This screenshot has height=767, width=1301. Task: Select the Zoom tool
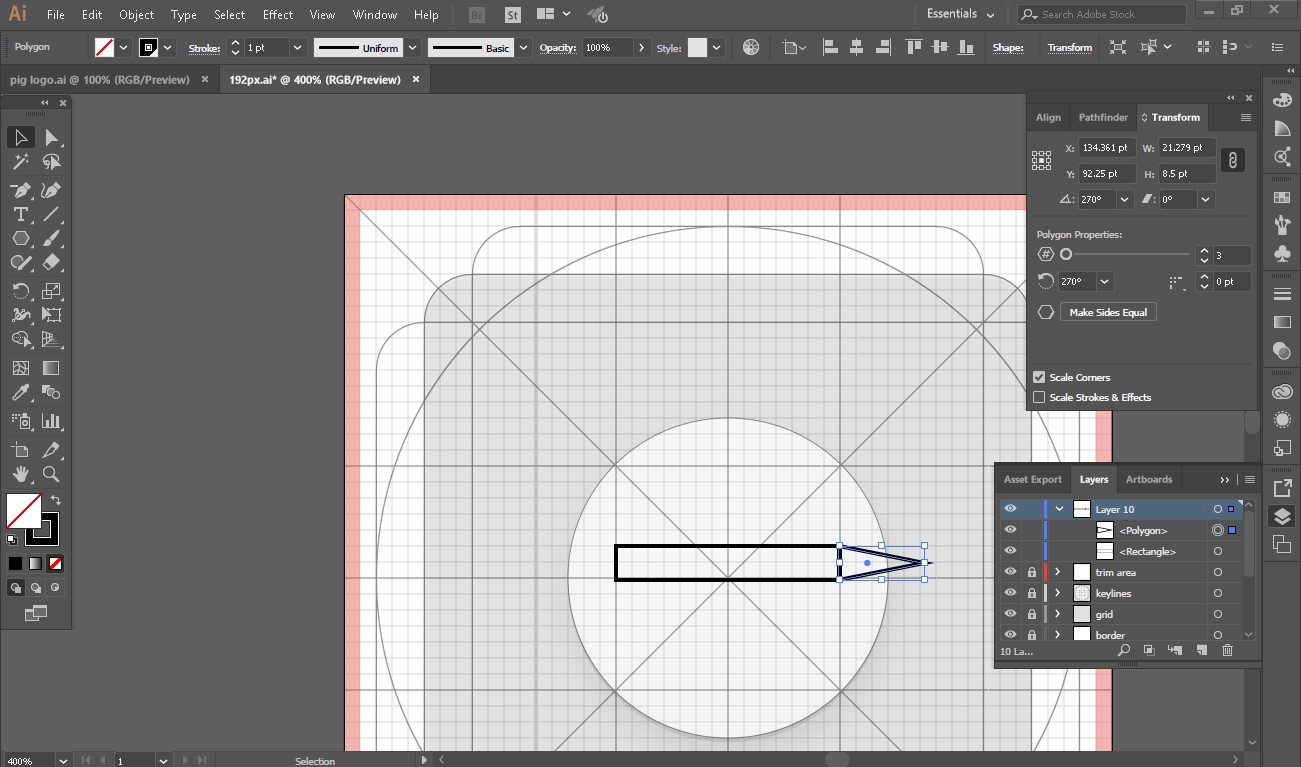click(x=52, y=474)
